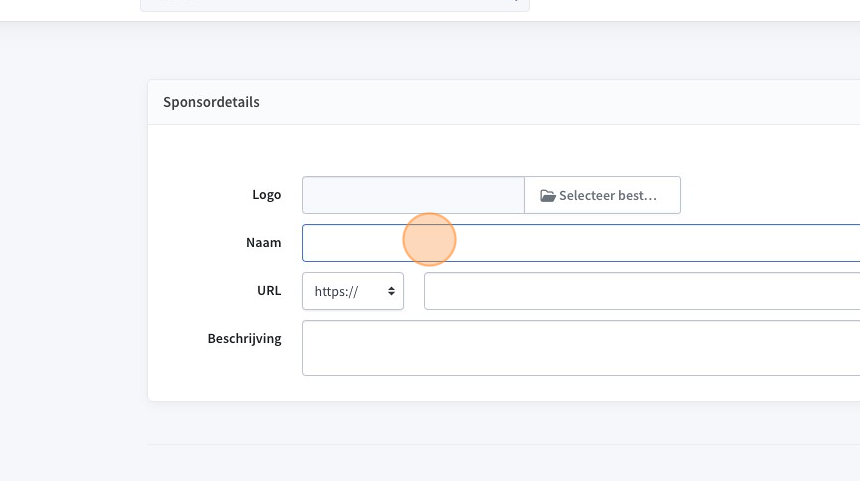Click the Beschrijving field label
Image resolution: width=860 pixels, height=481 pixels.
click(x=244, y=339)
